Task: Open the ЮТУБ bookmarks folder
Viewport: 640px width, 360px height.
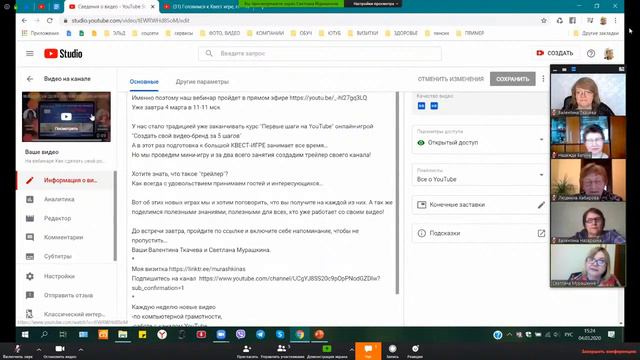Action: (x=330, y=33)
